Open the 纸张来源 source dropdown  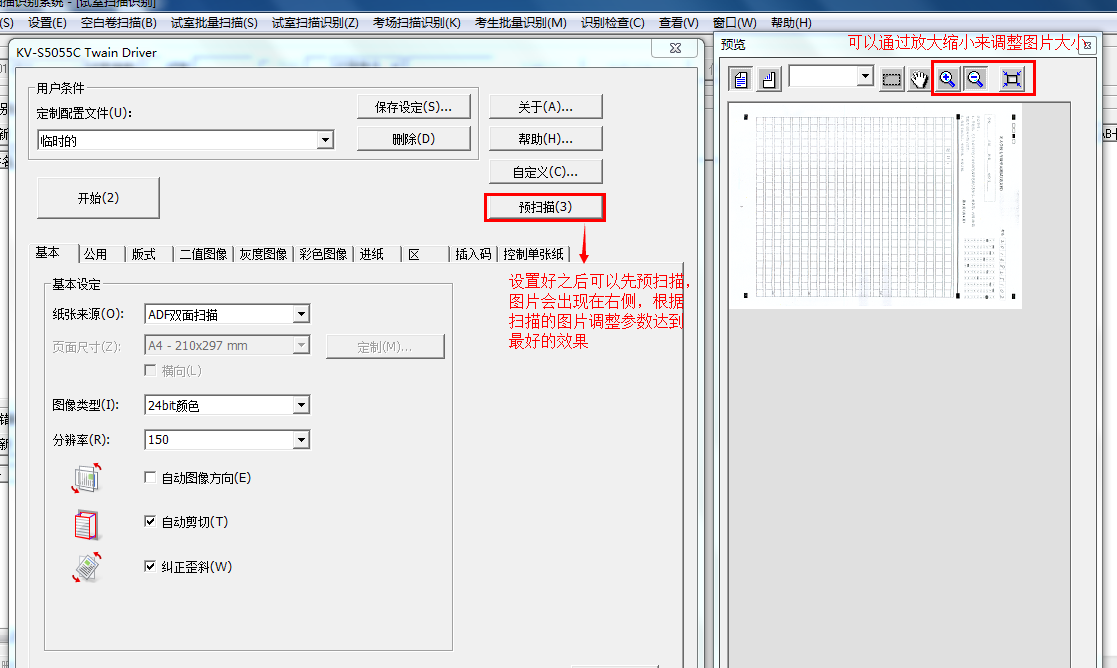pos(301,314)
